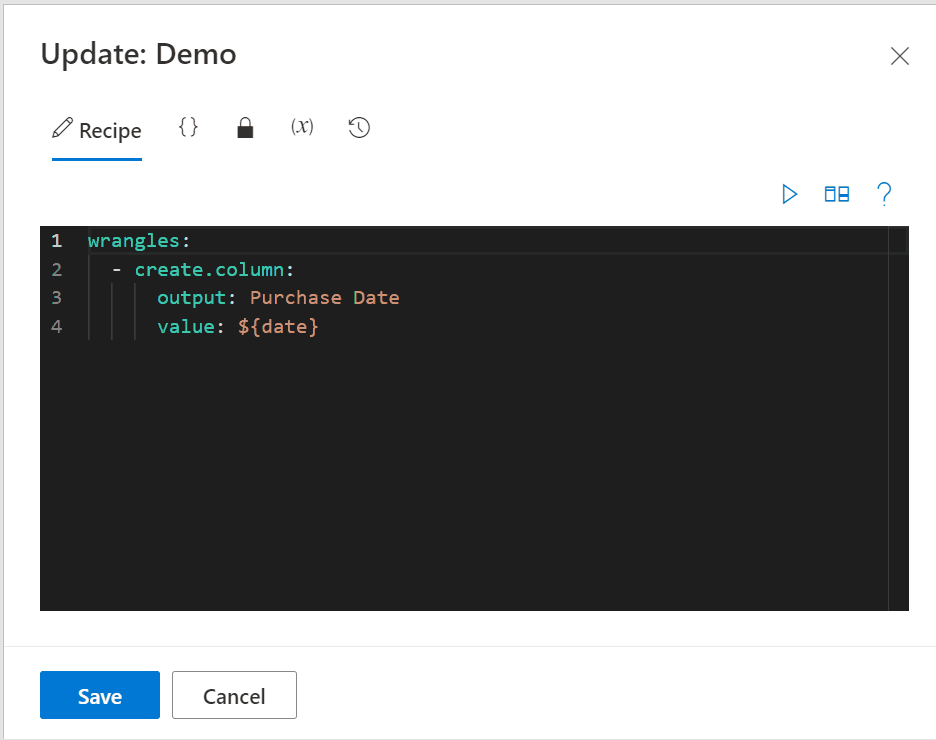This screenshot has height=740, width=936.
Task: Click the create.column key in editor
Action: tap(208, 270)
